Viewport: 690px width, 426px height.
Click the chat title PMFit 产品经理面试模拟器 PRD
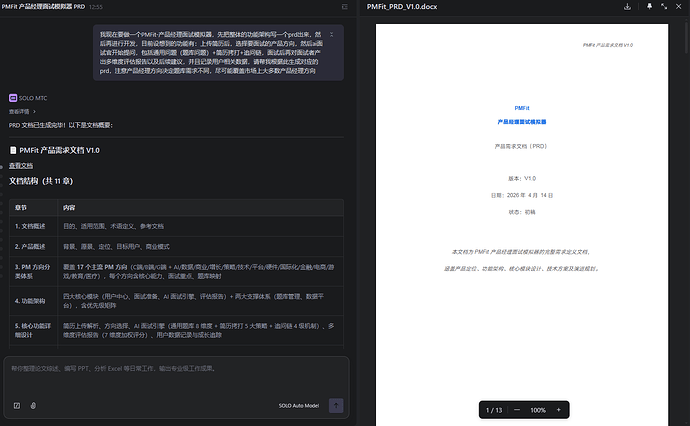point(43,7)
